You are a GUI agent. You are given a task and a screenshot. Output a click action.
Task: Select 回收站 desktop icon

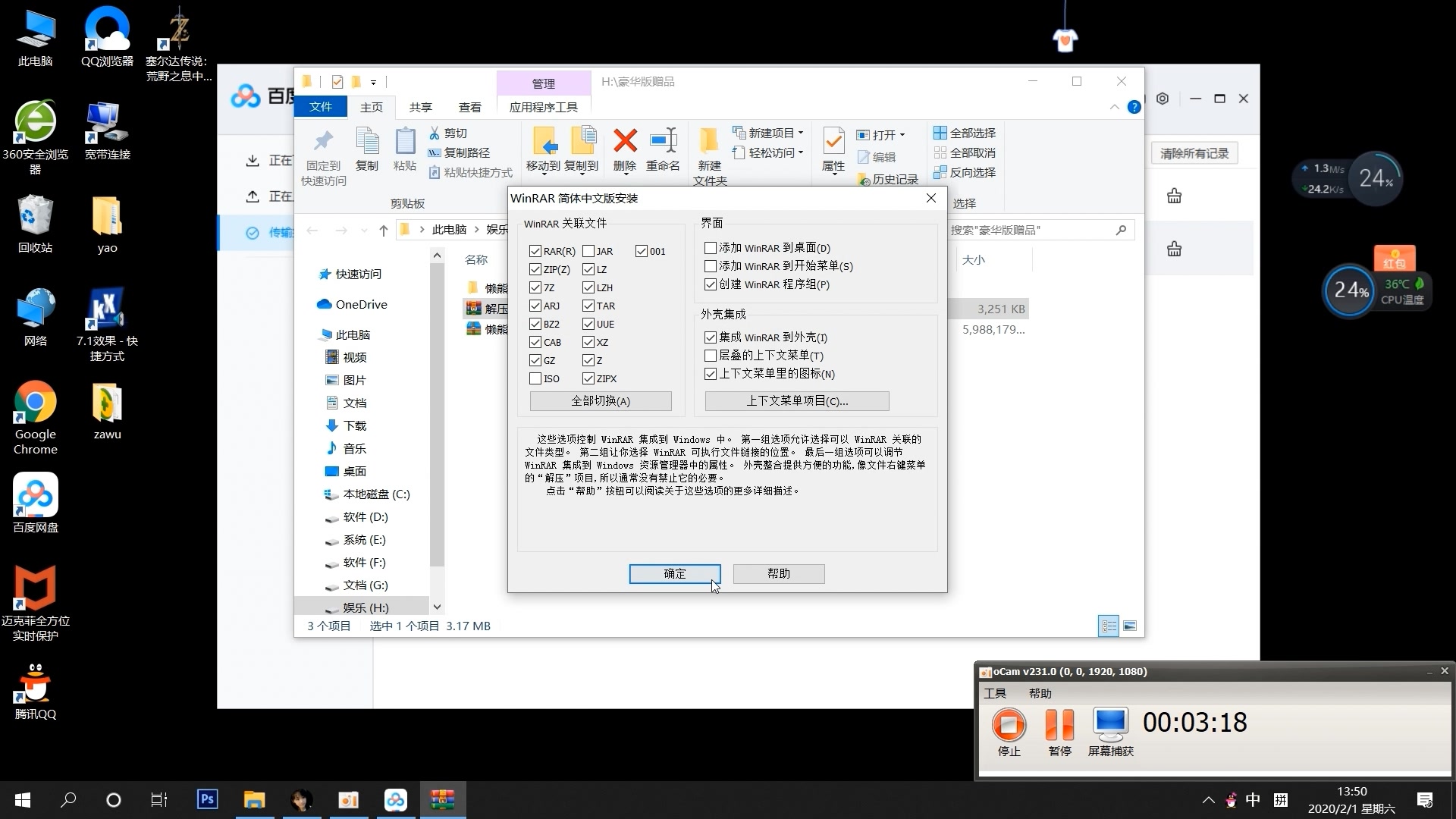point(35,224)
